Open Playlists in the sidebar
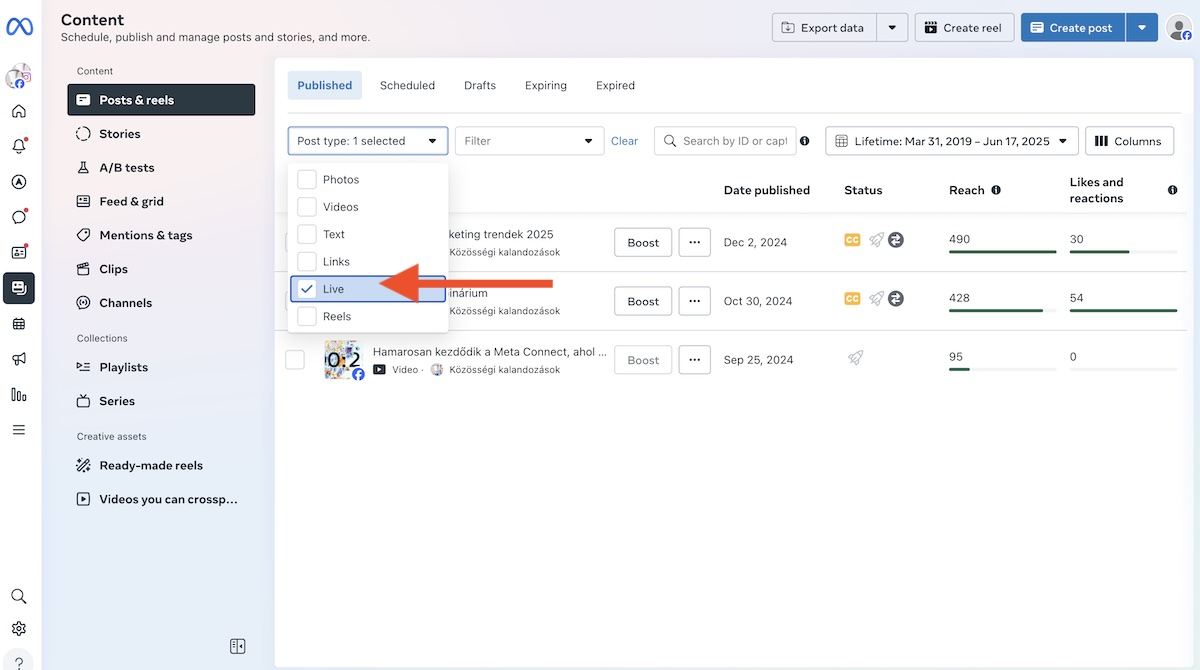 (161, 367)
